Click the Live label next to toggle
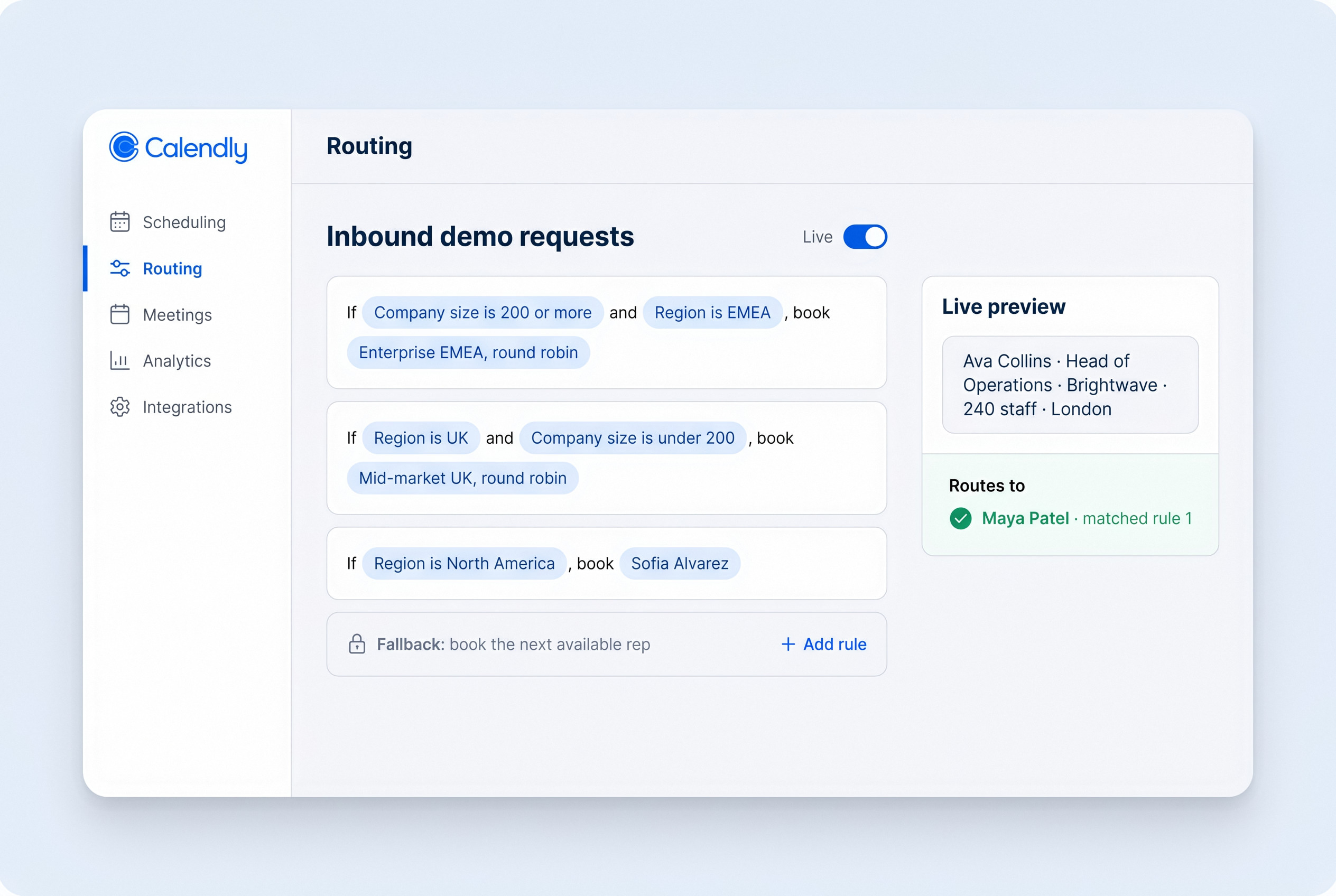 pos(818,237)
